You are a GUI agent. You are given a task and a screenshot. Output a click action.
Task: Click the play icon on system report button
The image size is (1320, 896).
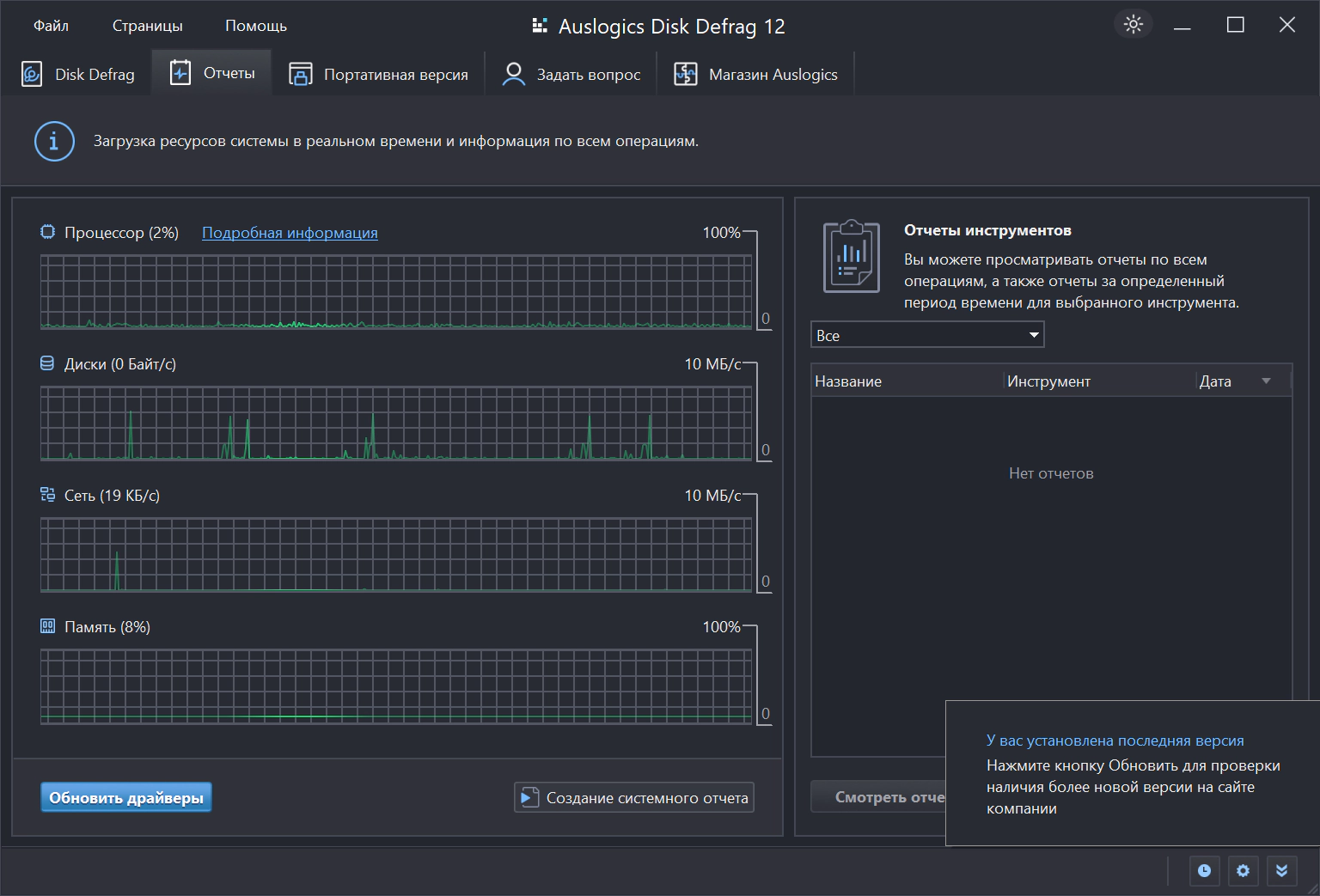click(x=529, y=798)
